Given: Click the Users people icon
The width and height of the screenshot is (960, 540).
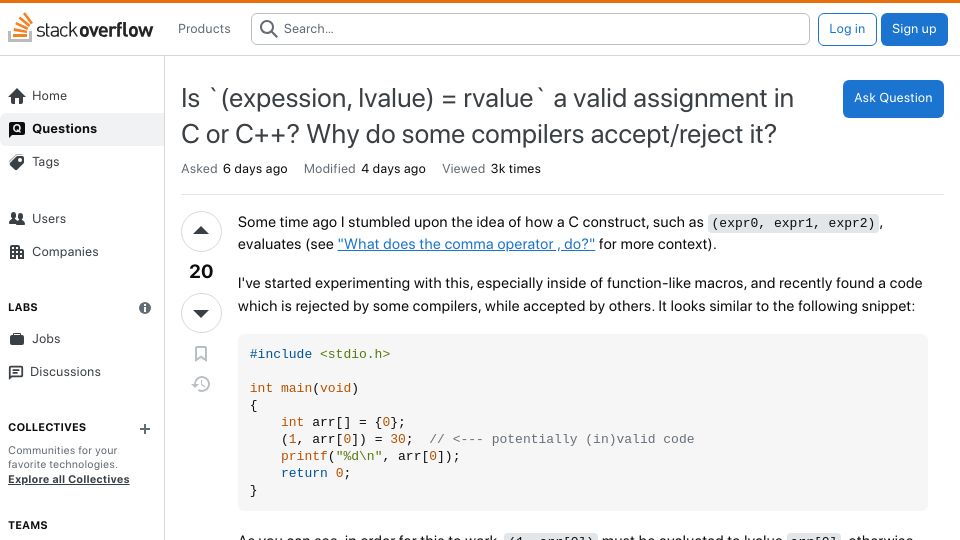Looking at the screenshot, I should pyautogui.click(x=17, y=219).
